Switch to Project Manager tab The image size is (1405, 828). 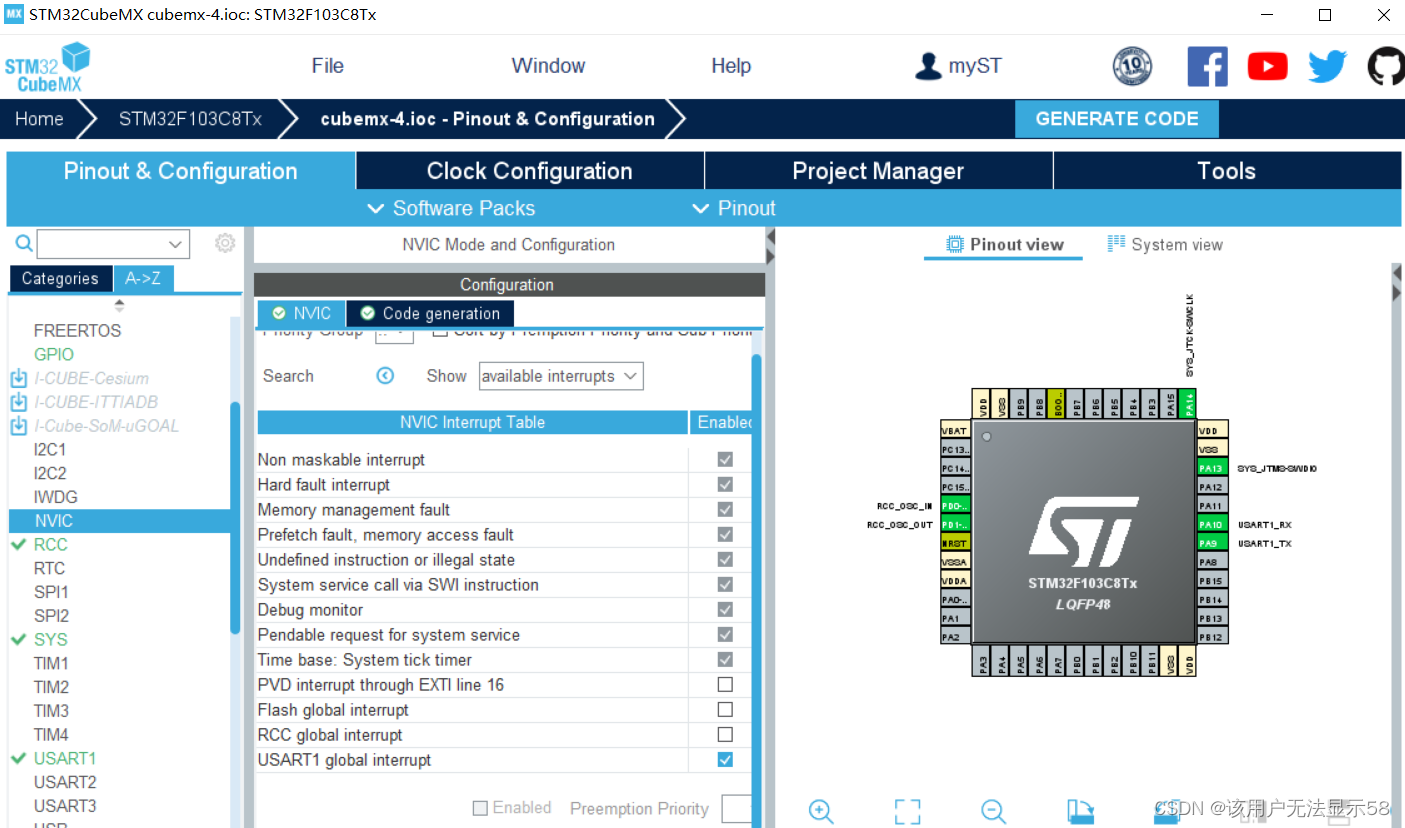[878, 171]
